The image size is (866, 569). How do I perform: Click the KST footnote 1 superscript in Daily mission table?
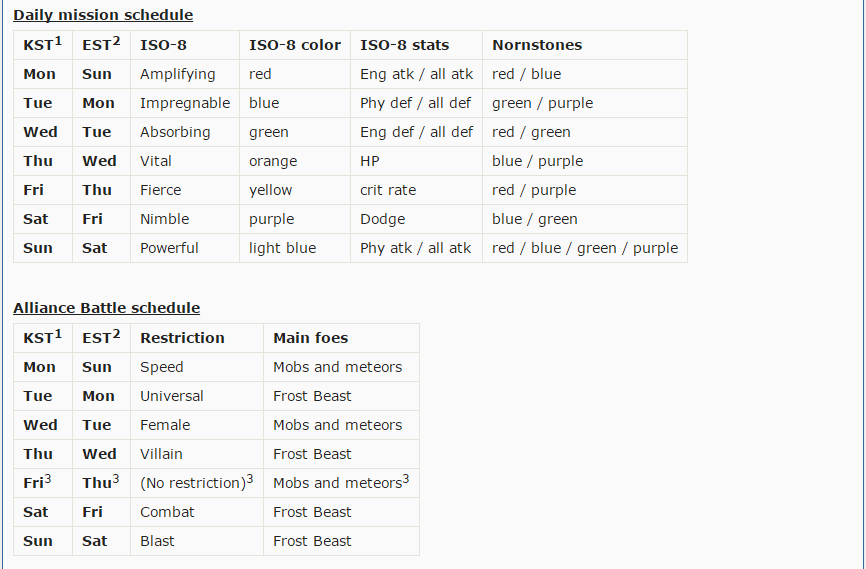58,41
